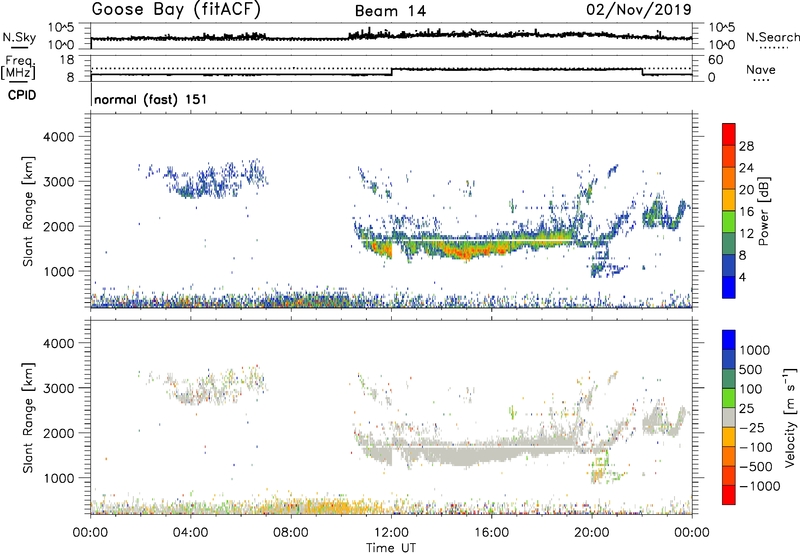Click the '20:00' time tick label
This screenshot has width=800, height=554.
[591, 533]
